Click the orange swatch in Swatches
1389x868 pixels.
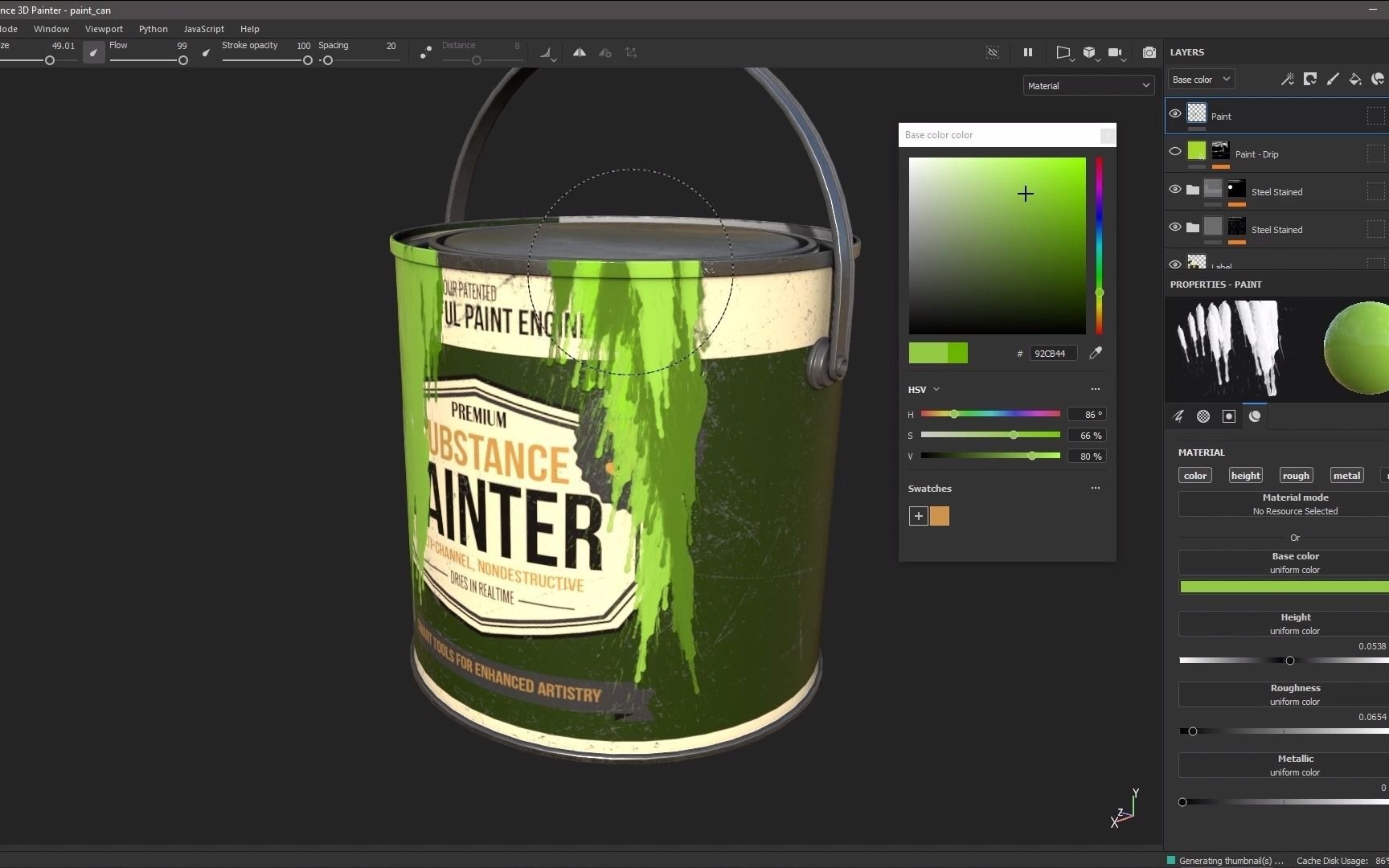[939, 516]
